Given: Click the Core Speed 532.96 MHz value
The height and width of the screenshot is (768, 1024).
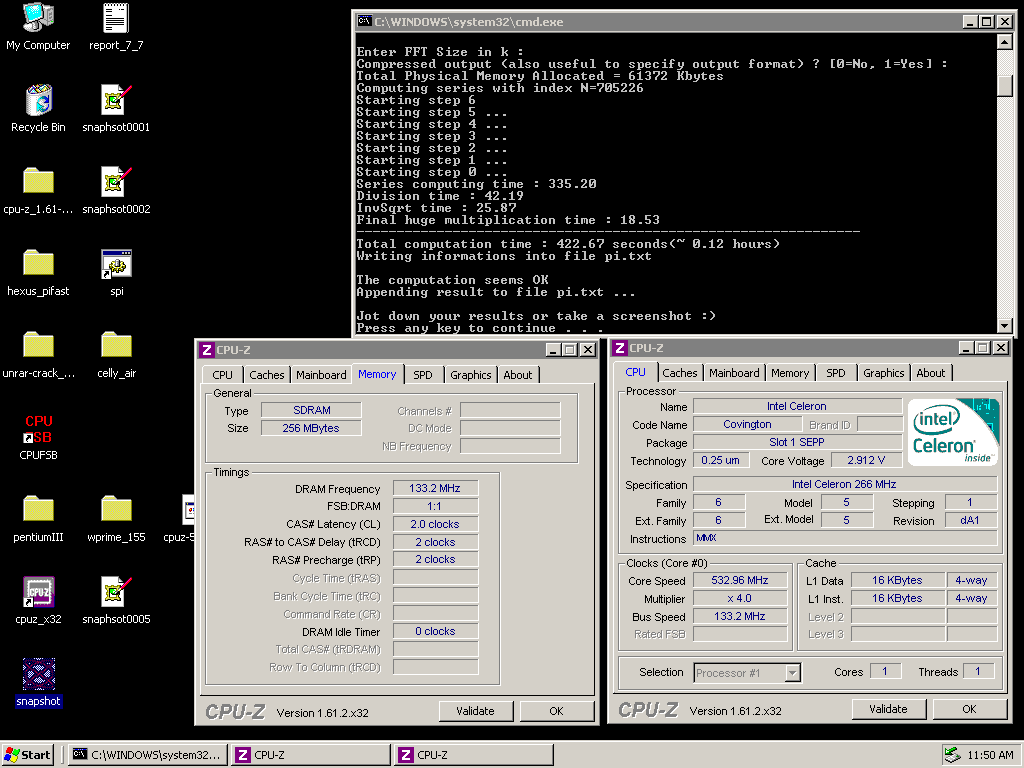Looking at the screenshot, I should [739, 580].
